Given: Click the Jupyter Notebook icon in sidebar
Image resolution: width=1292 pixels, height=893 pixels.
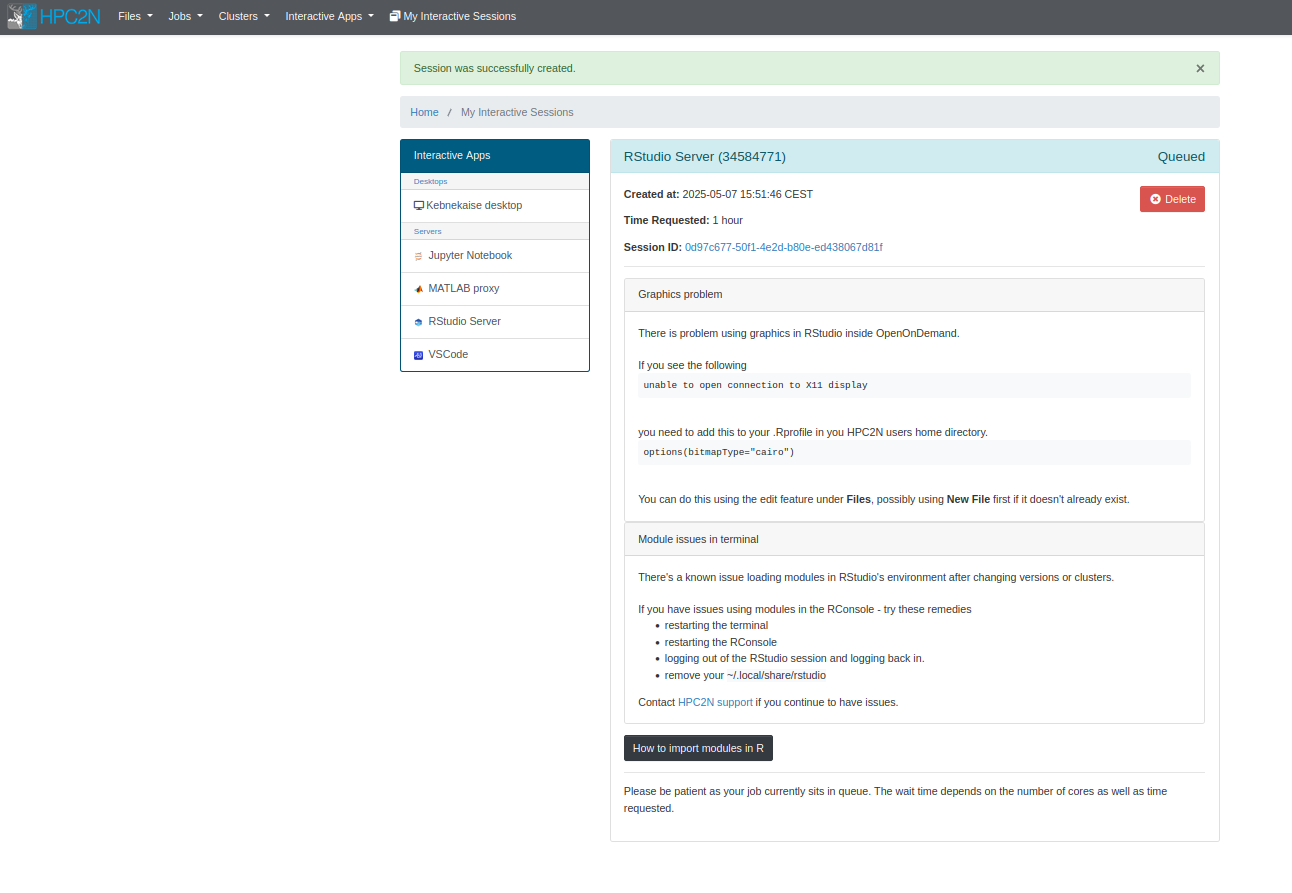Looking at the screenshot, I should (x=419, y=256).
